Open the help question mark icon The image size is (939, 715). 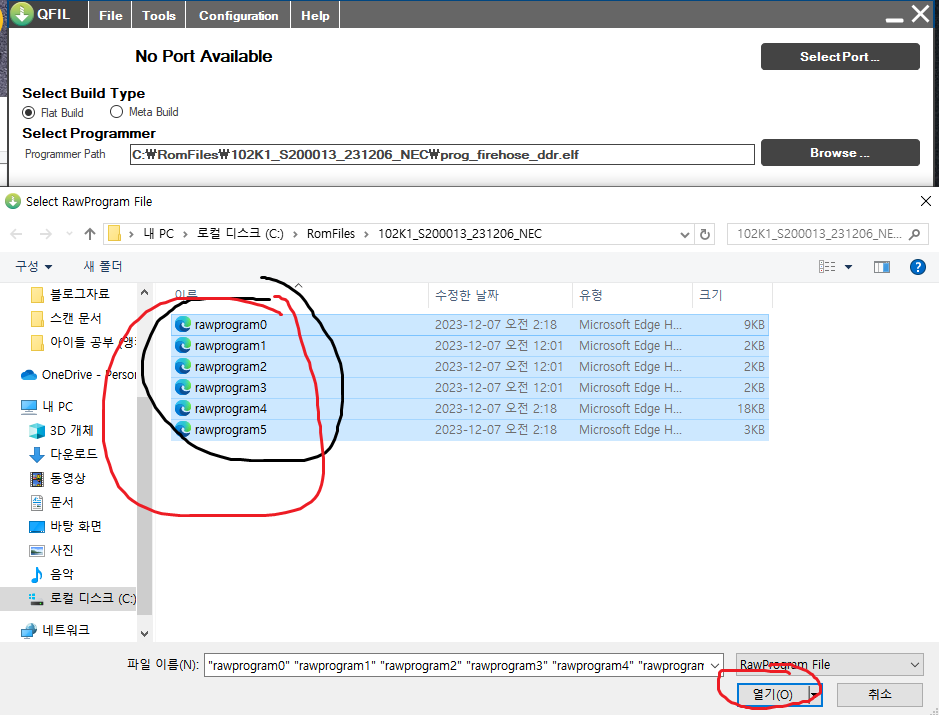[x=917, y=267]
